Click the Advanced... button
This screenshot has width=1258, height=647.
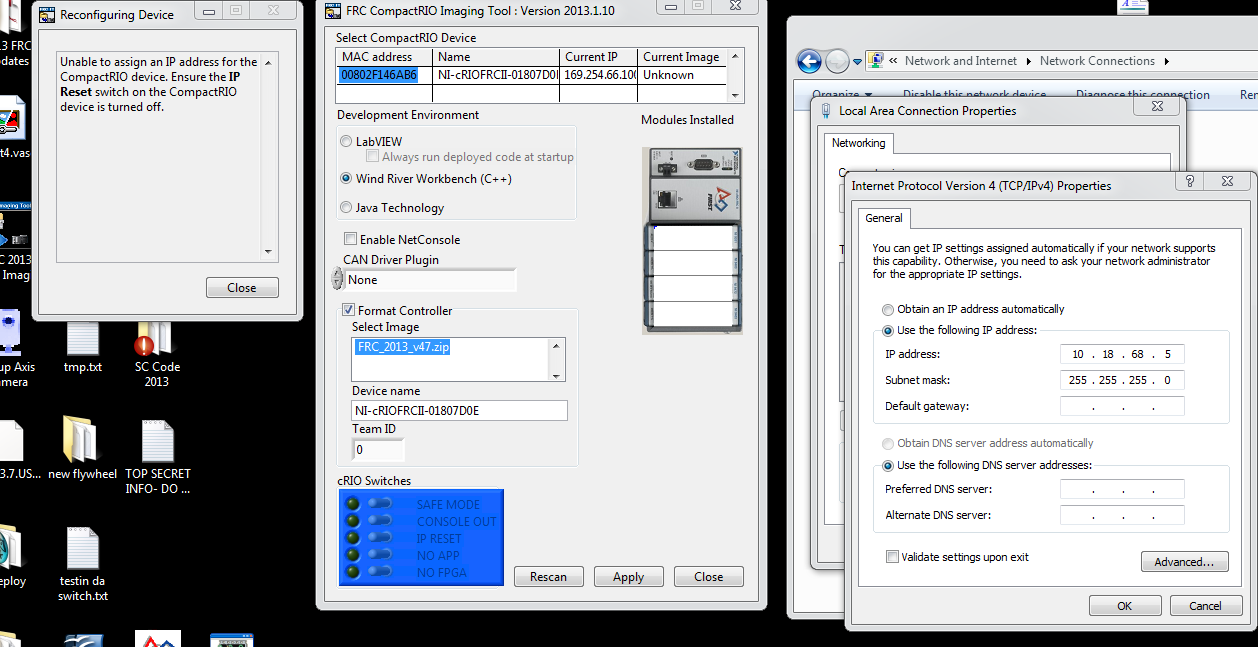(x=1184, y=562)
